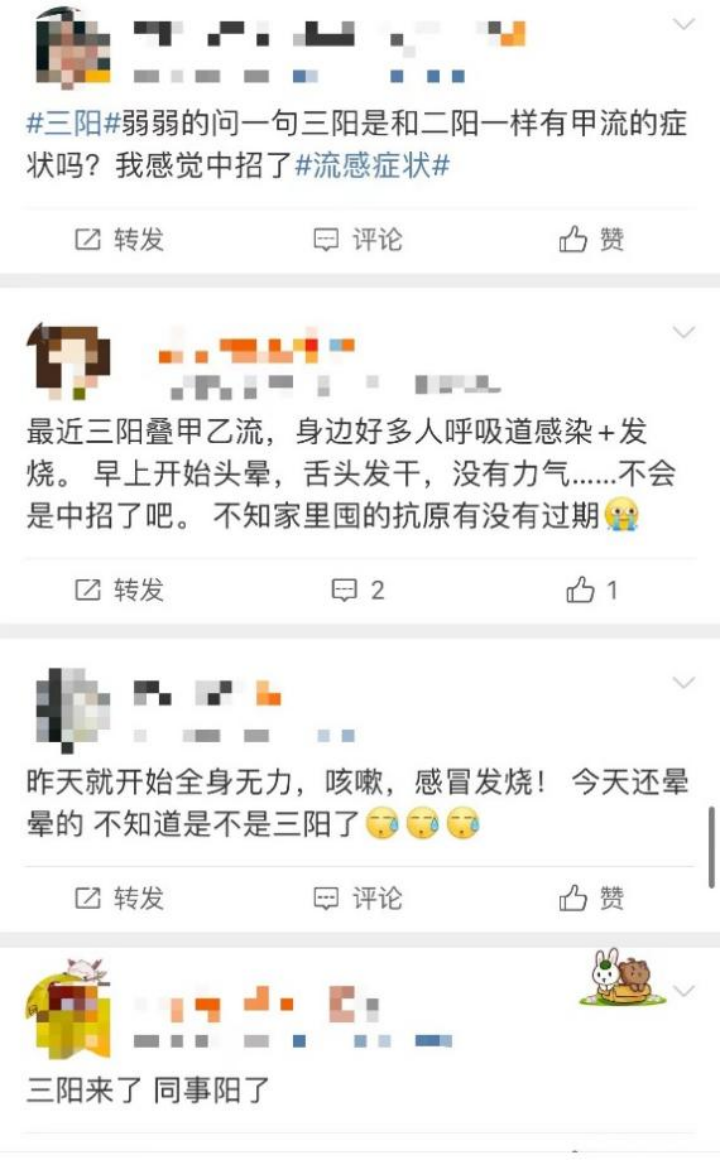
Task: Like the third post about 感冒发烧
Action: click(591, 898)
